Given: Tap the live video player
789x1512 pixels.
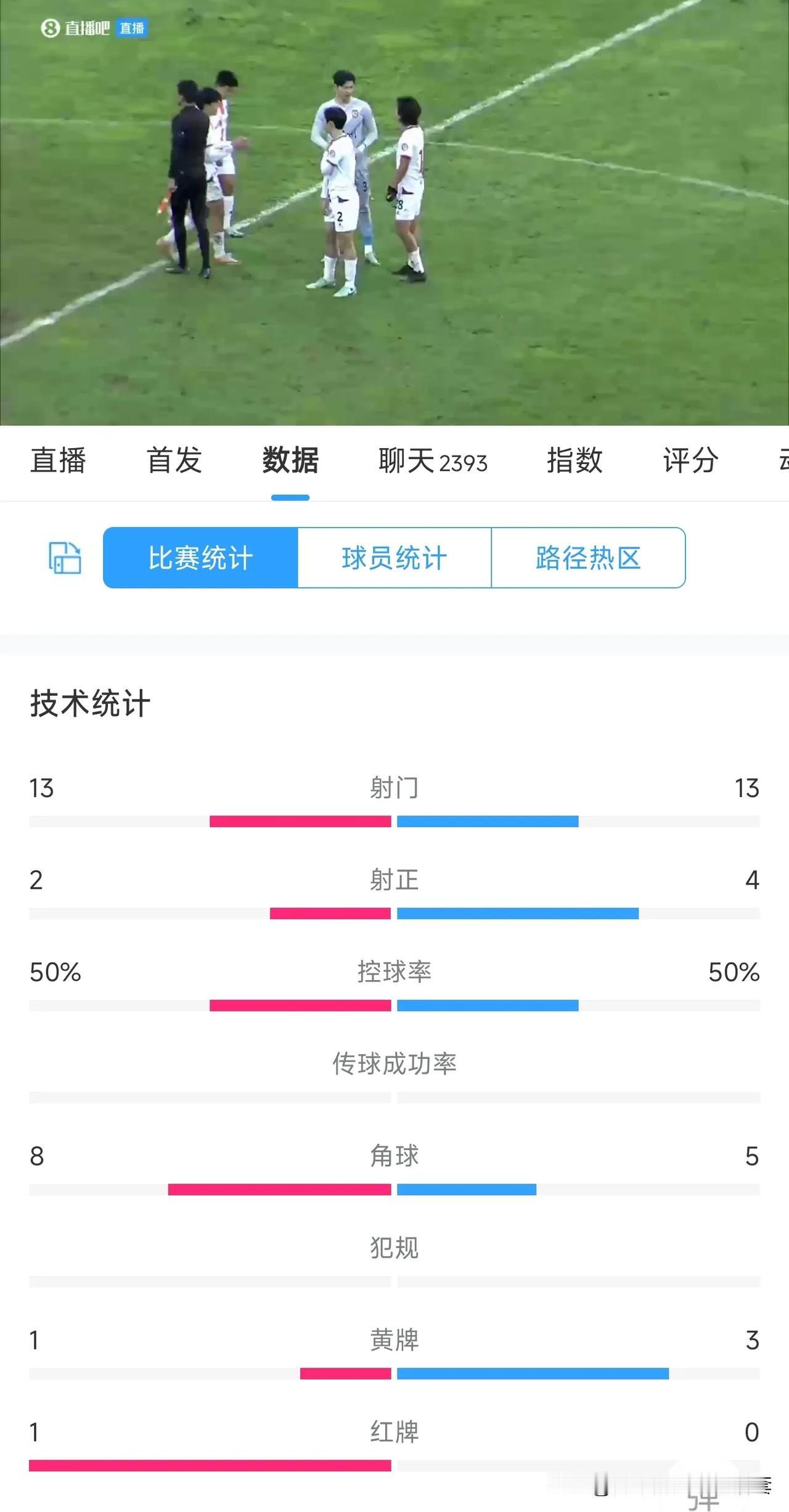Looking at the screenshot, I should coord(394,213).
